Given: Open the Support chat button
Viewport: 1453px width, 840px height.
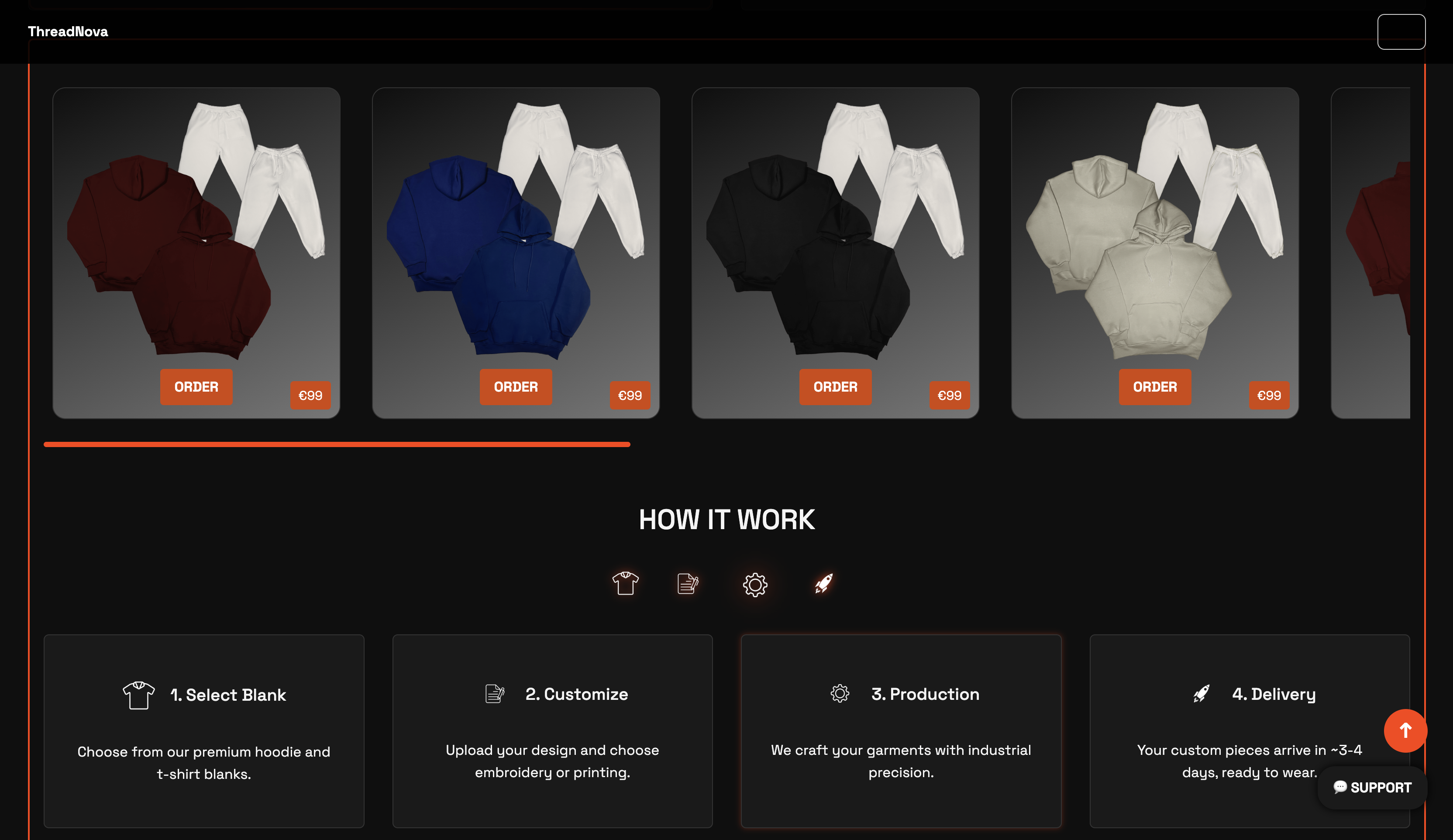Looking at the screenshot, I should [x=1372, y=788].
